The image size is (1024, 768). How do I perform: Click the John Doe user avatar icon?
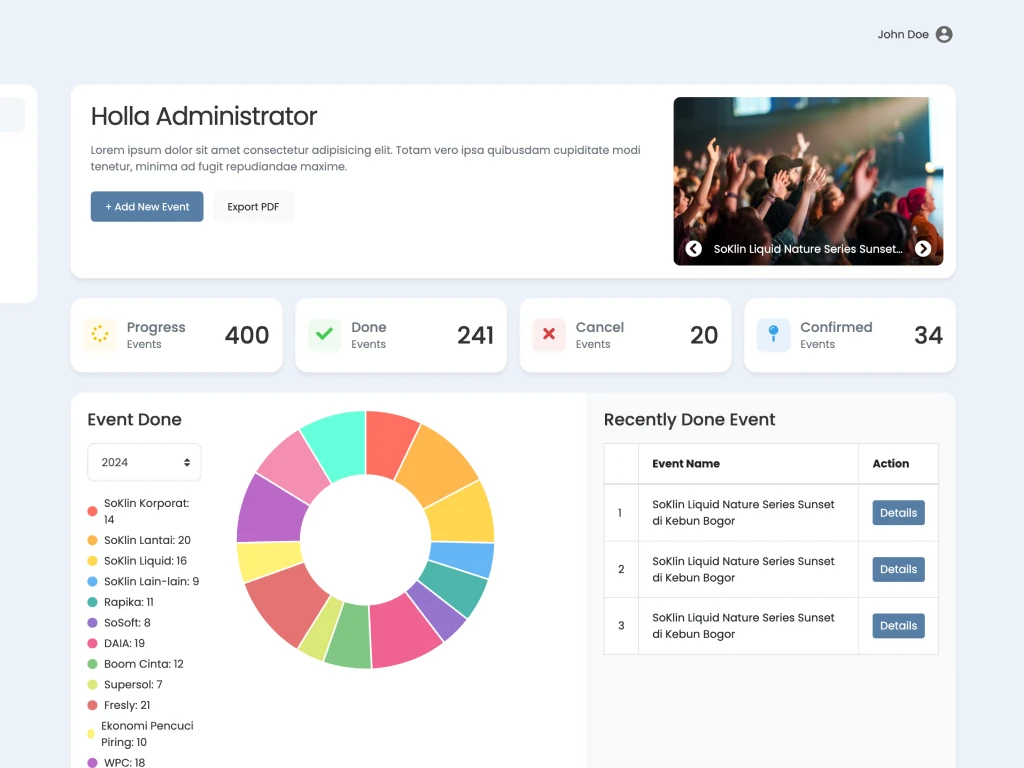point(944,35)
